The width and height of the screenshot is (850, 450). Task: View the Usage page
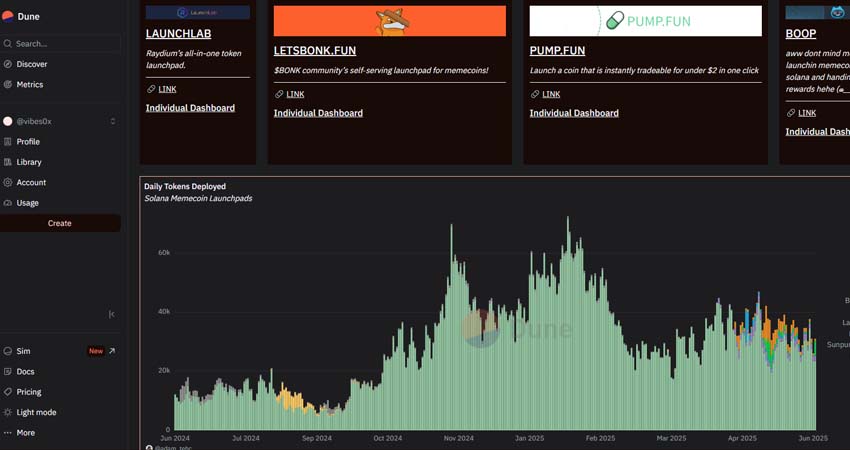(27, 203)
